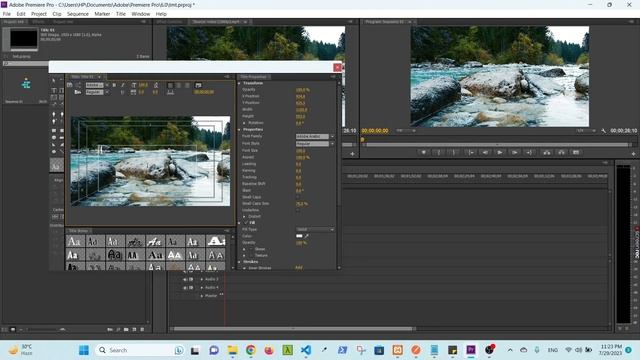Click the fill Color swatch
This screenshot has width=640, height=360.
point(299,236)
